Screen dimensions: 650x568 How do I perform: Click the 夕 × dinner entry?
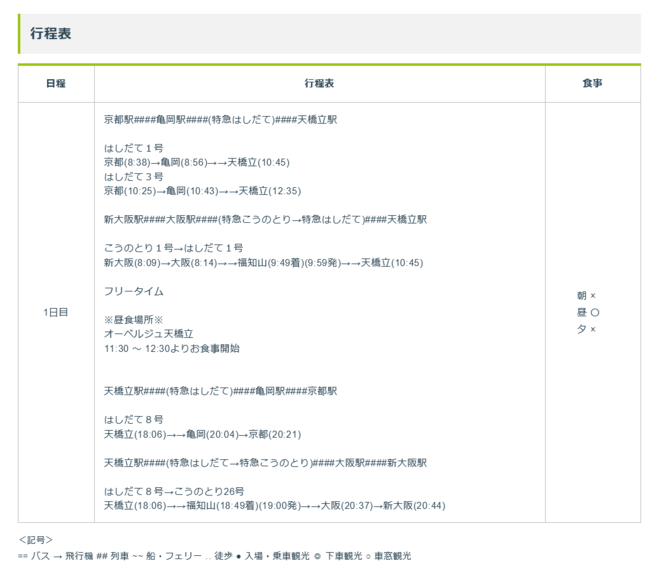(586, 329)
